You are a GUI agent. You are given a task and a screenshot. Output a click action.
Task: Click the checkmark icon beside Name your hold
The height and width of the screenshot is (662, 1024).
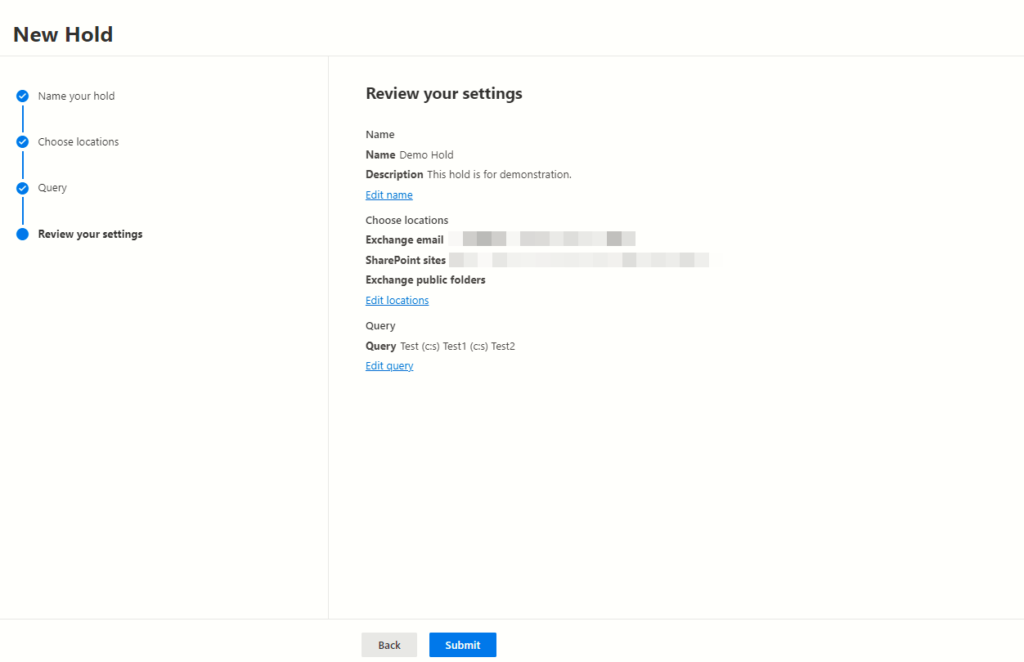point(22,96)
